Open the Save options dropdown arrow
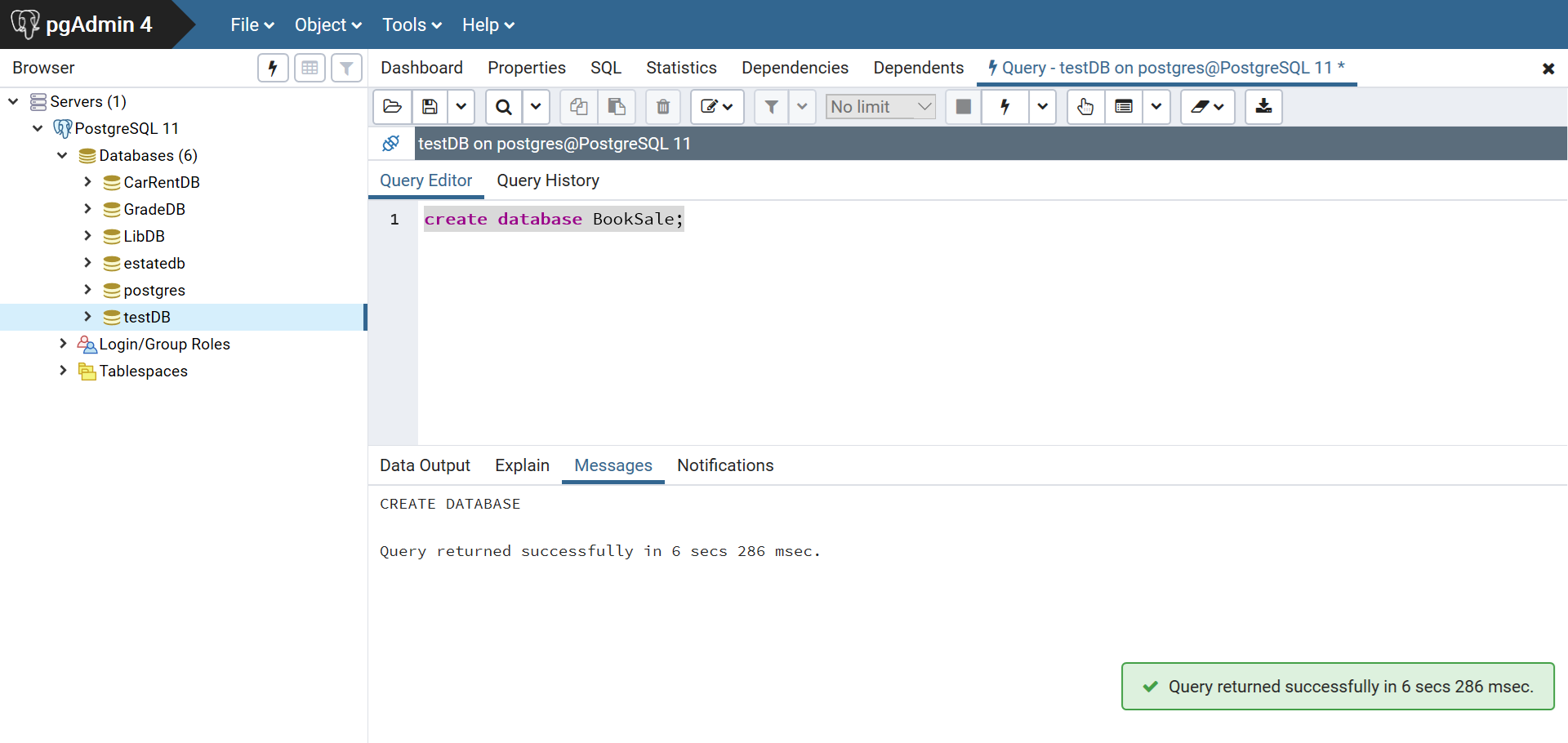The height and width of the screenshot is (743, 1568). point(461,107)
